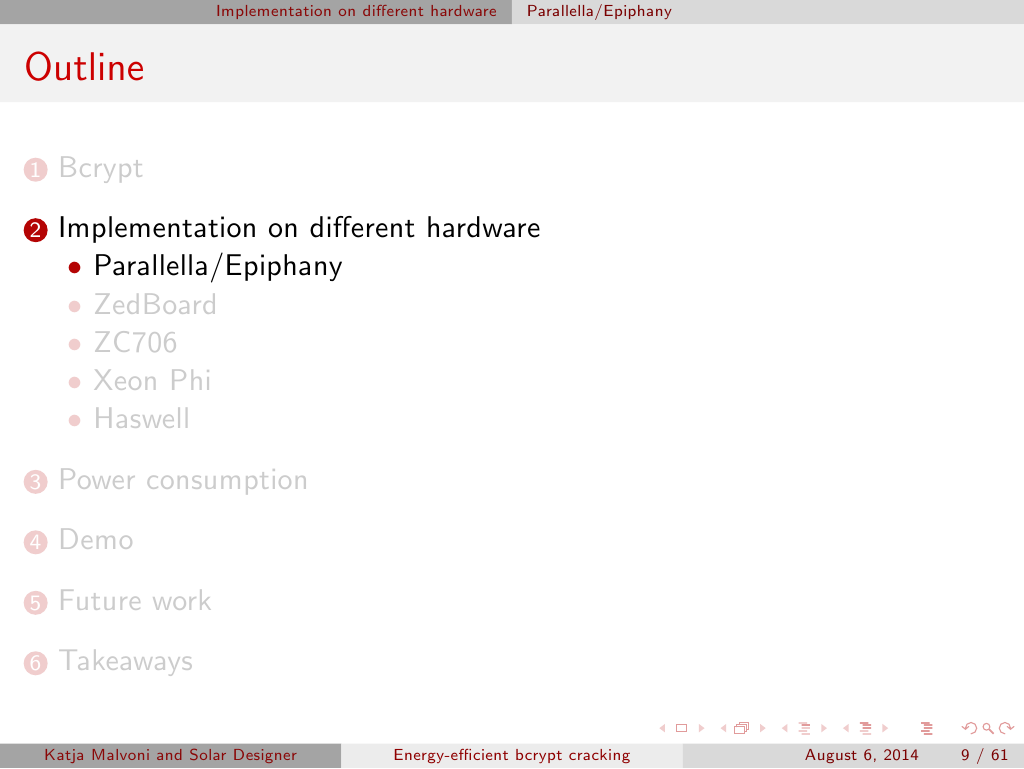Click the next section arrow

(x=886, y=728)
